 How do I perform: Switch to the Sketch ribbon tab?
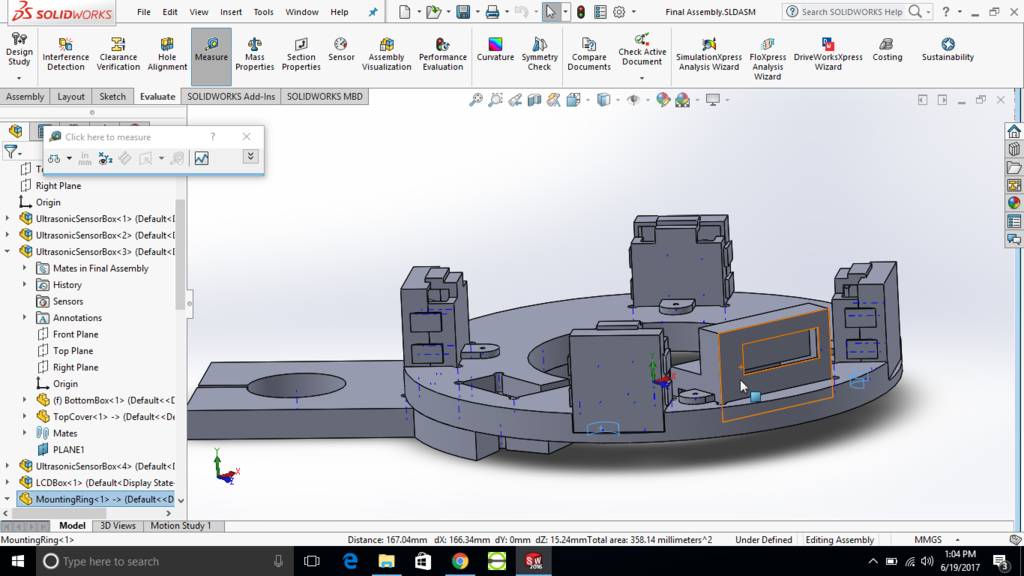pyautogui.click(x=113, y=97)
